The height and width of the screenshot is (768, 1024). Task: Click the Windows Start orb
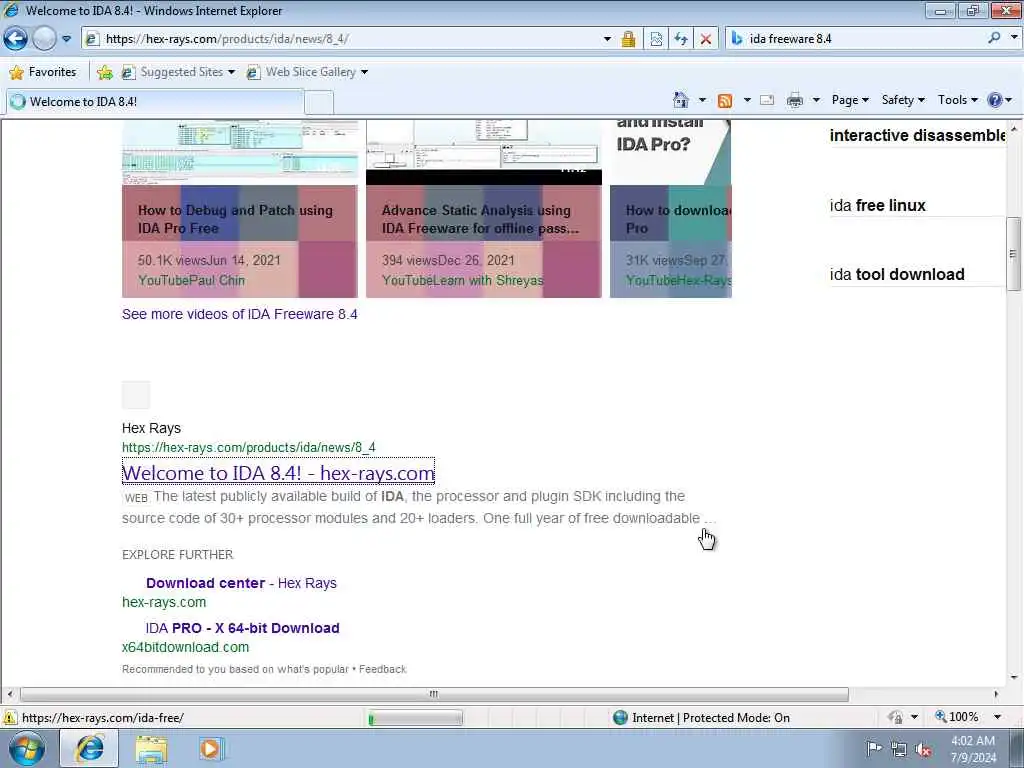(x=26, y=748)
